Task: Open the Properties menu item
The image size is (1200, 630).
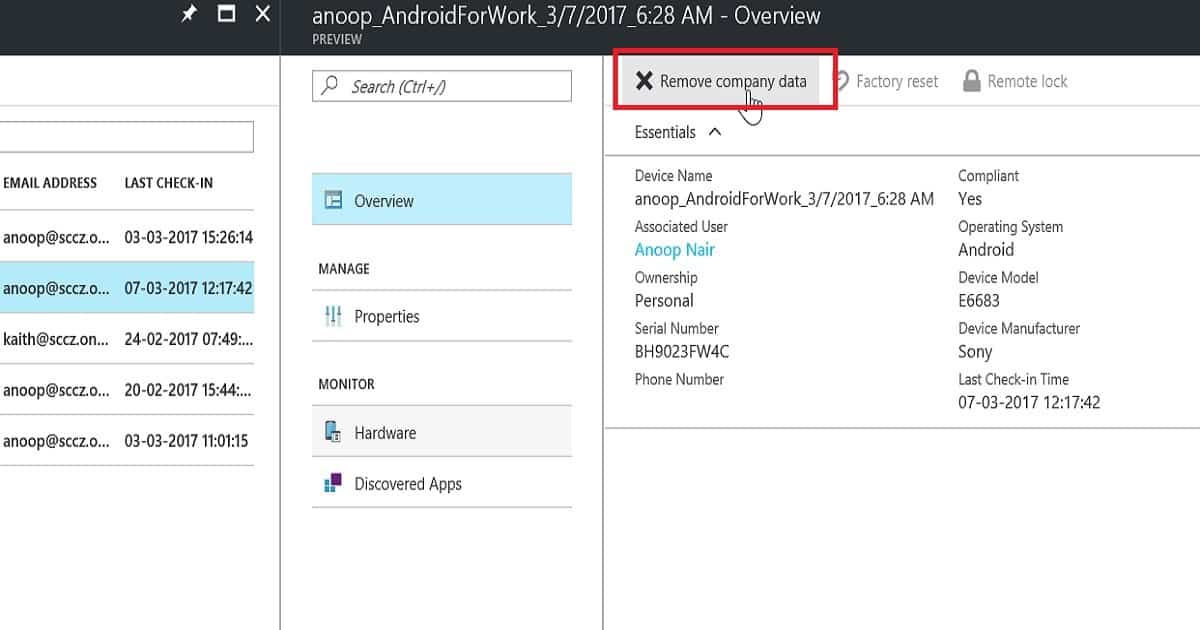Action: tap(442, 316)
